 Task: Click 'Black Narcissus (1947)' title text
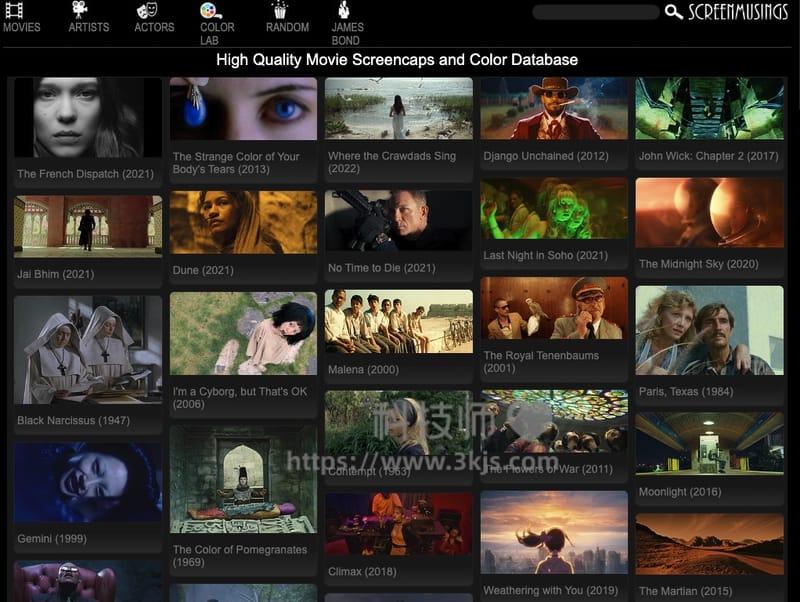pyautogui.click(x=73, y=421)
